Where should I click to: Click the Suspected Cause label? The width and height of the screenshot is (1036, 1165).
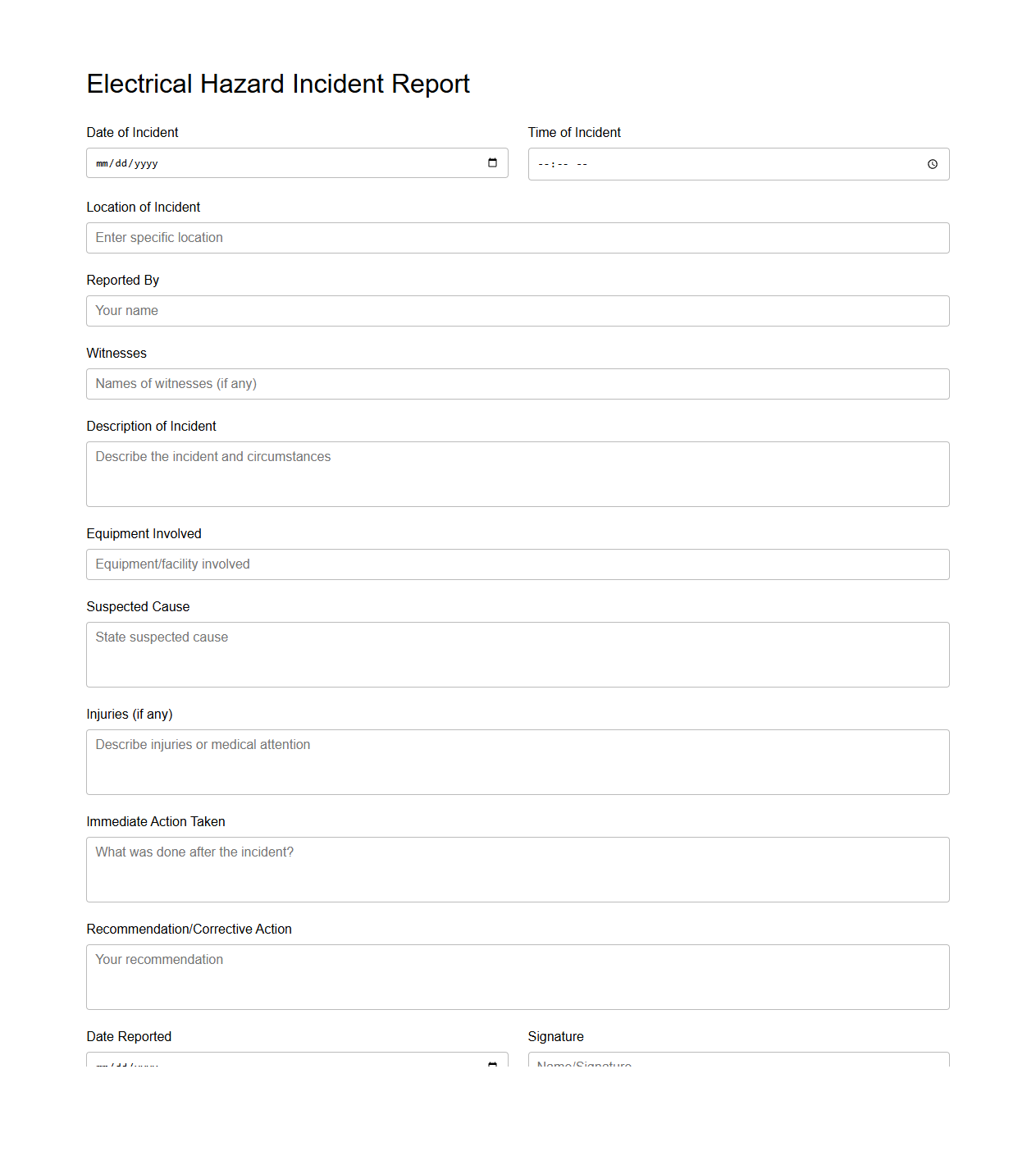coord(138,606)
